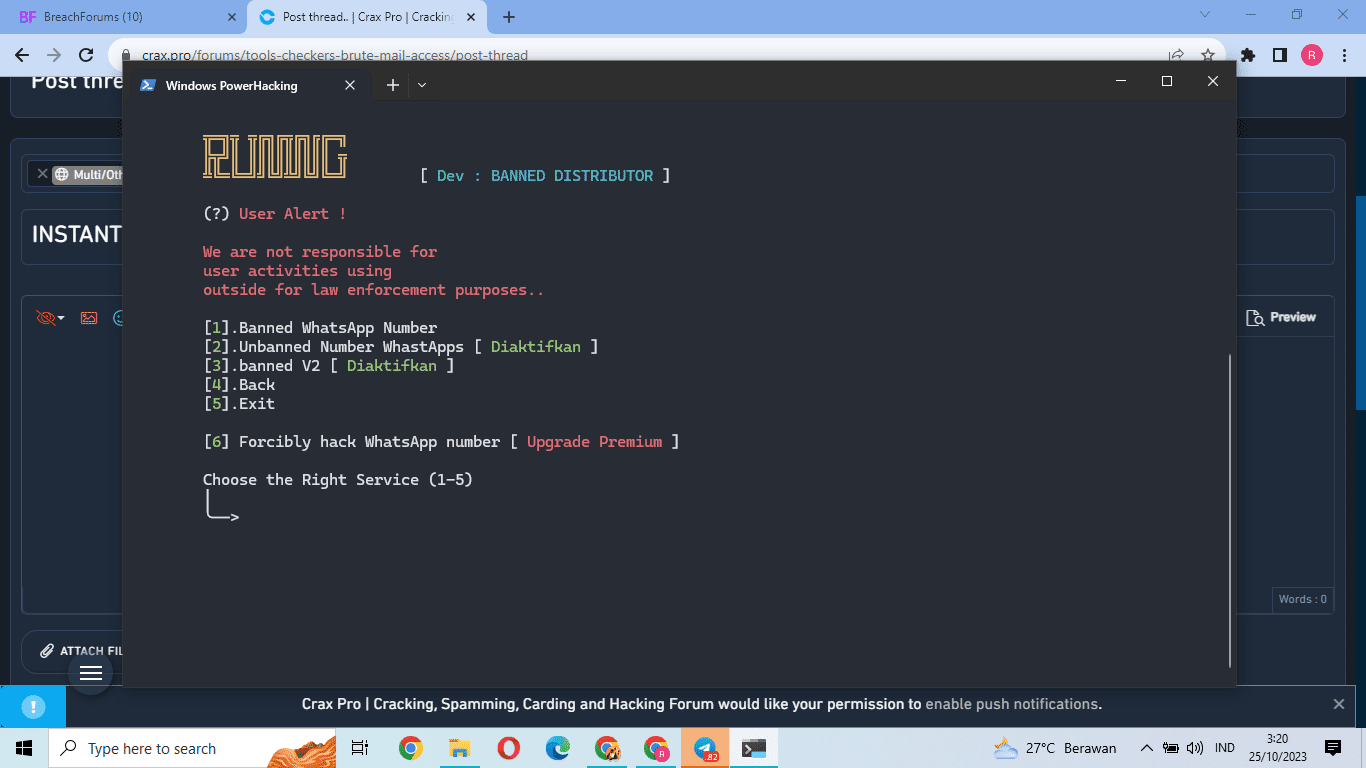Select the Windows PowerHacking tab

tap(250, 85)
